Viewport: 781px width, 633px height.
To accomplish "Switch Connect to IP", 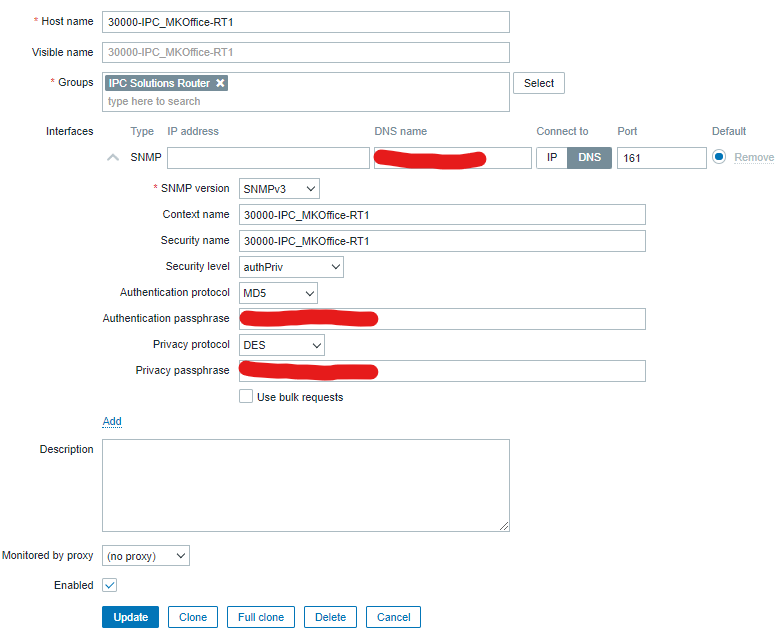I will [x=552, y=158].
